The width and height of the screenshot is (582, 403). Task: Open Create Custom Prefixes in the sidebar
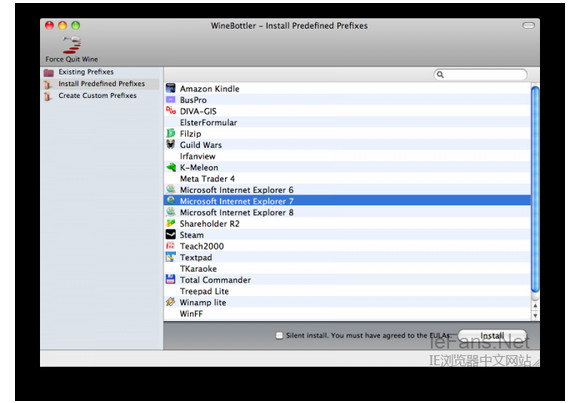coord(97,96)
